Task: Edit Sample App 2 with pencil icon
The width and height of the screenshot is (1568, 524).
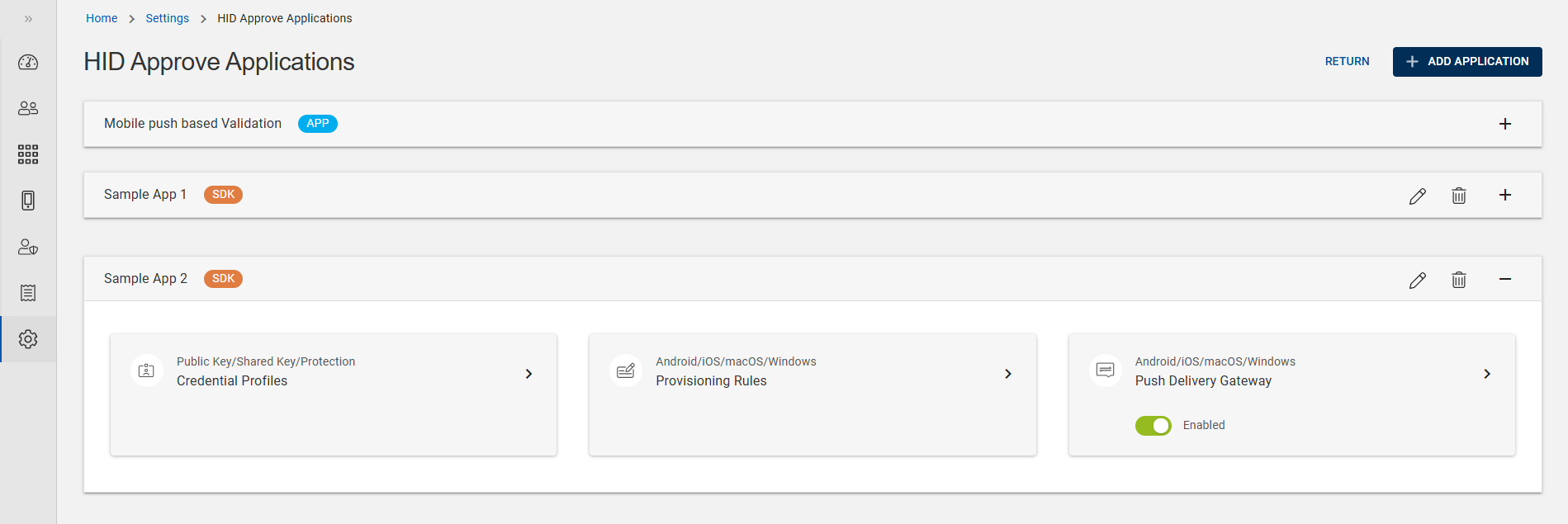Action: (1417, 280)
